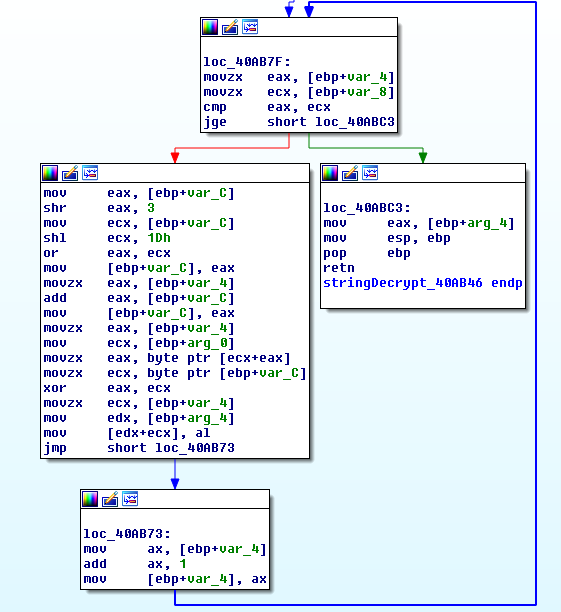This screenshot has height=612, width=561.
Task: Follow jge target short loc_40ABC3
Action: pos(331,122)
